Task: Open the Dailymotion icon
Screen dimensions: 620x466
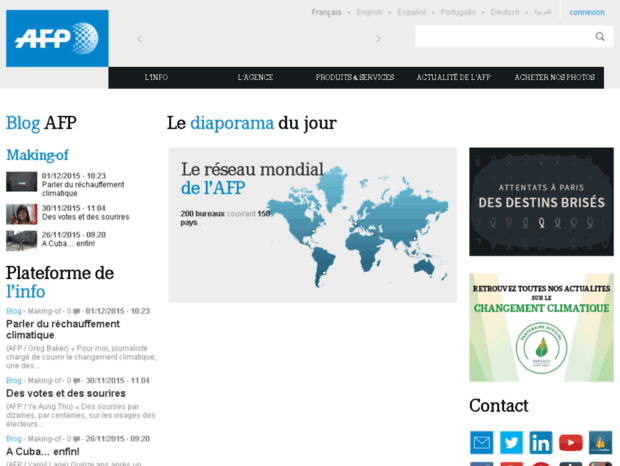Action: point(600,442)
